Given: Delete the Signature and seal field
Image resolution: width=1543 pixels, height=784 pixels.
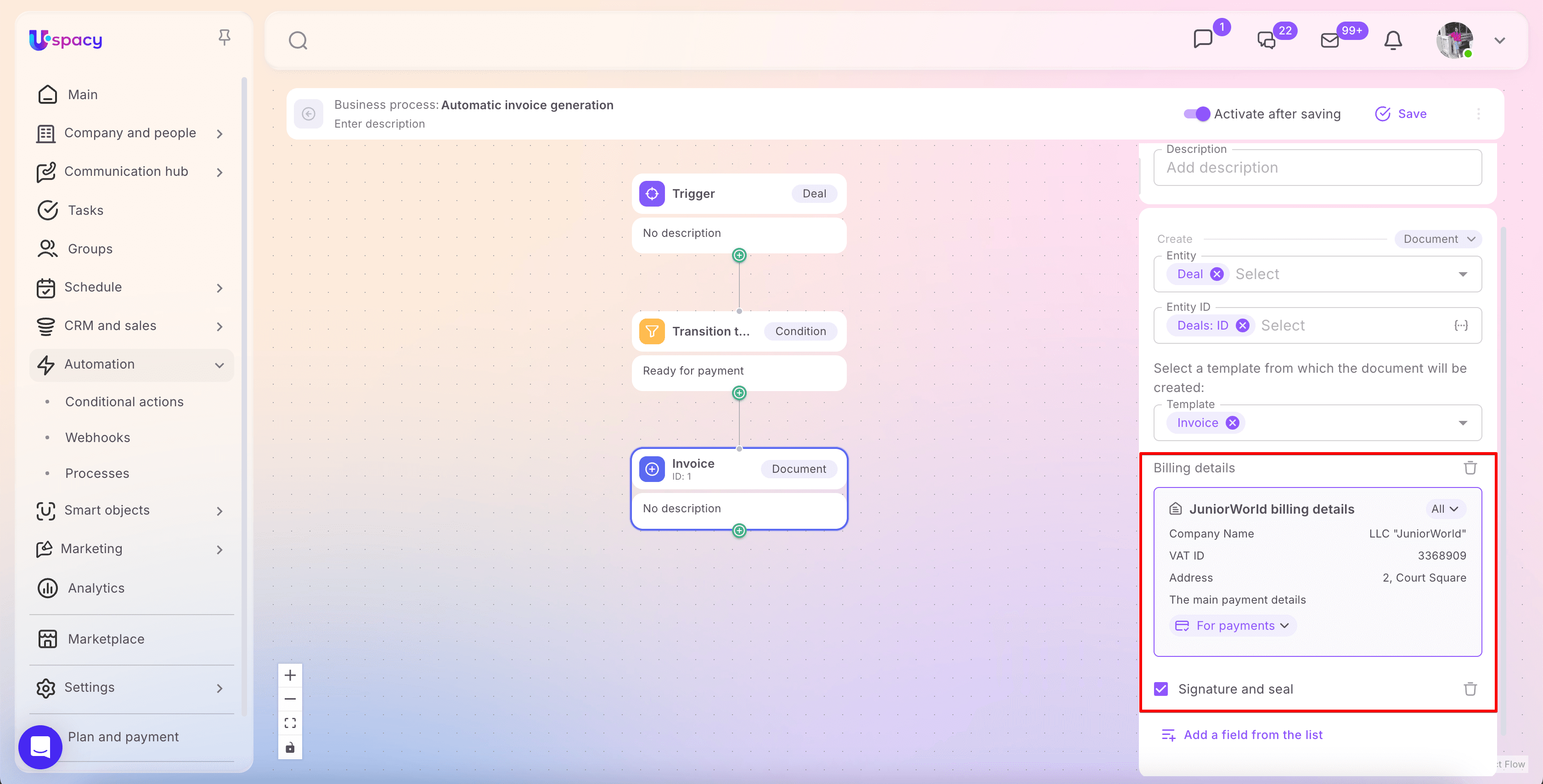Looking at the screenshot, I should tap(1470, 689).
